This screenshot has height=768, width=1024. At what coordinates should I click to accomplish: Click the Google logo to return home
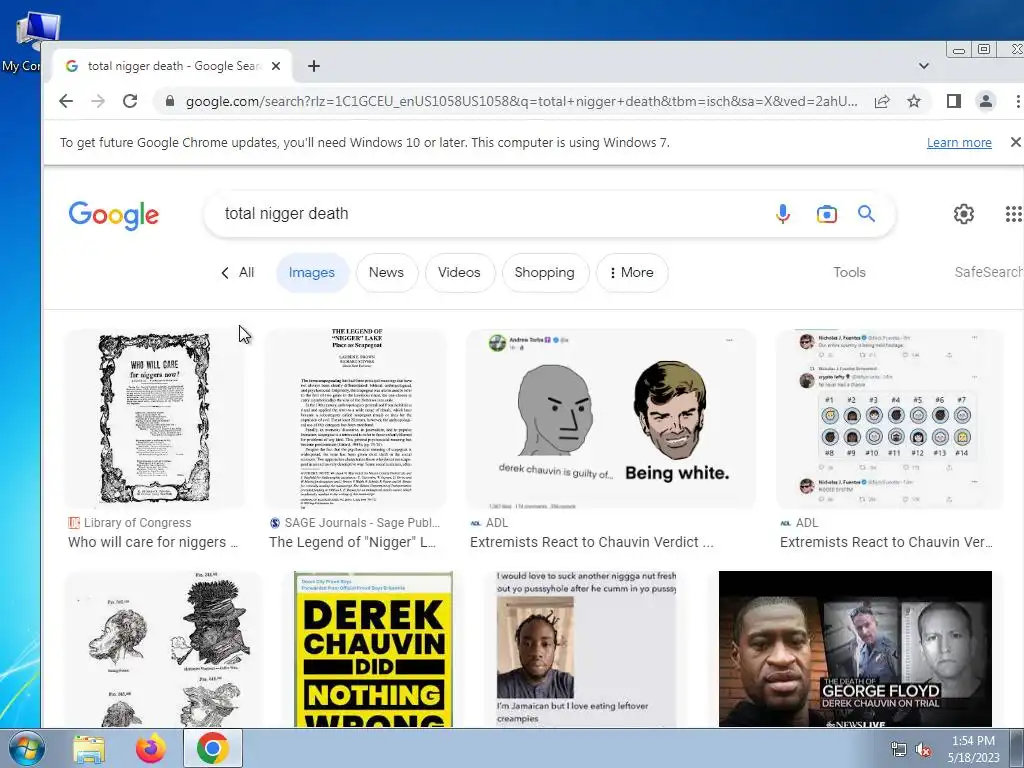click(x=114, y=215)
